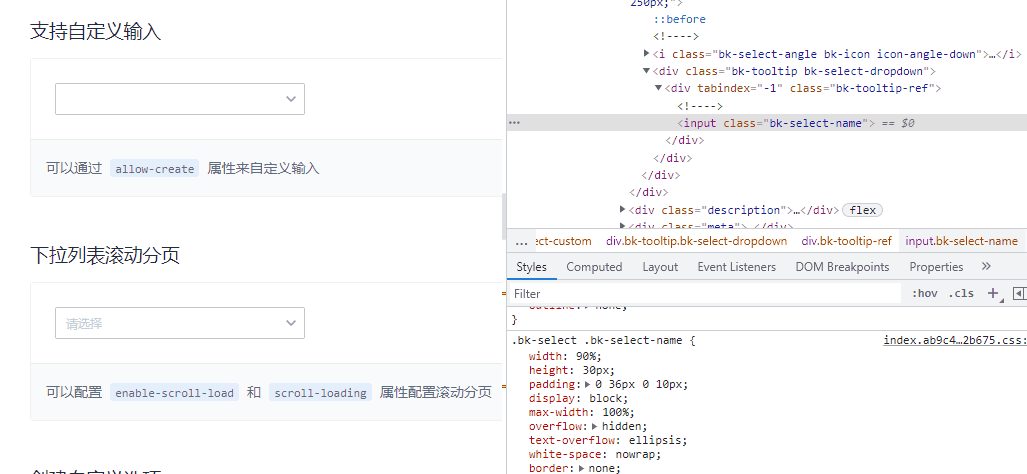Viewport: 1027px width, 474px height.
Task: Click the enable-scroll-load code tag
Action: [174, 393]
